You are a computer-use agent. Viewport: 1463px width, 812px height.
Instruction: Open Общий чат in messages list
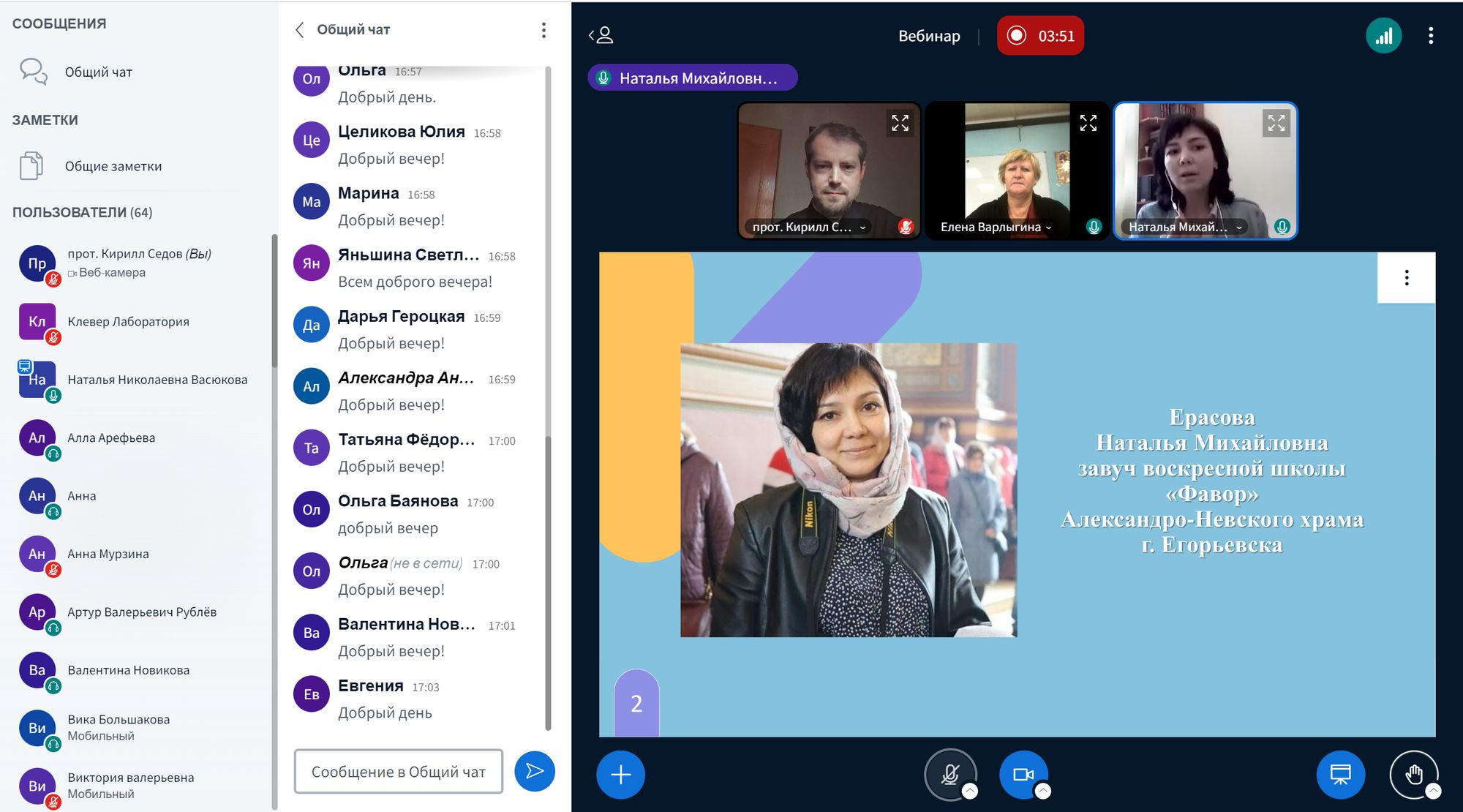tap(98, 72)
